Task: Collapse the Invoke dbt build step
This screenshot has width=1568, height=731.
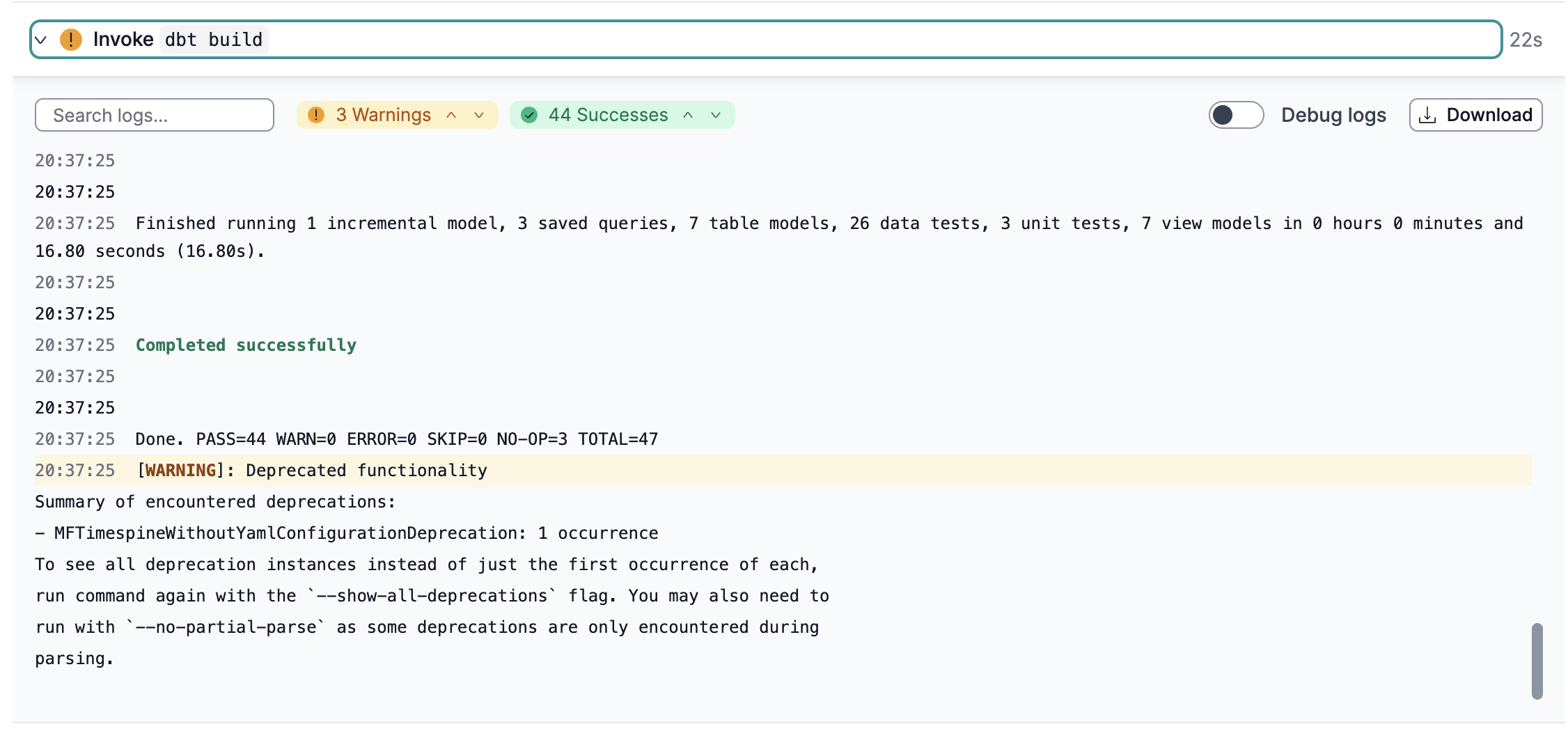Action: (40, 40)
